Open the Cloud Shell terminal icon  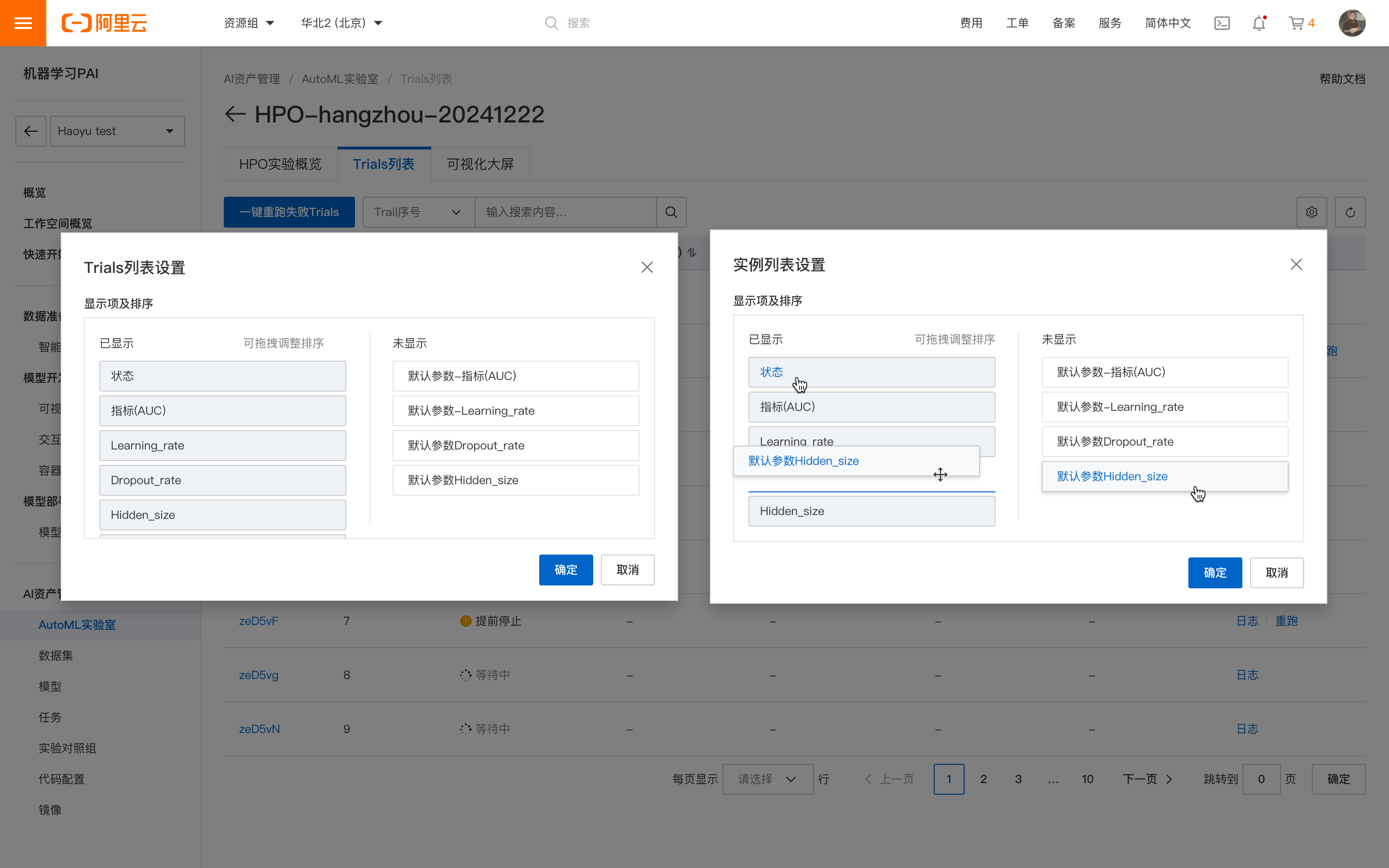pyautogui.click(x=1222, y=23)
